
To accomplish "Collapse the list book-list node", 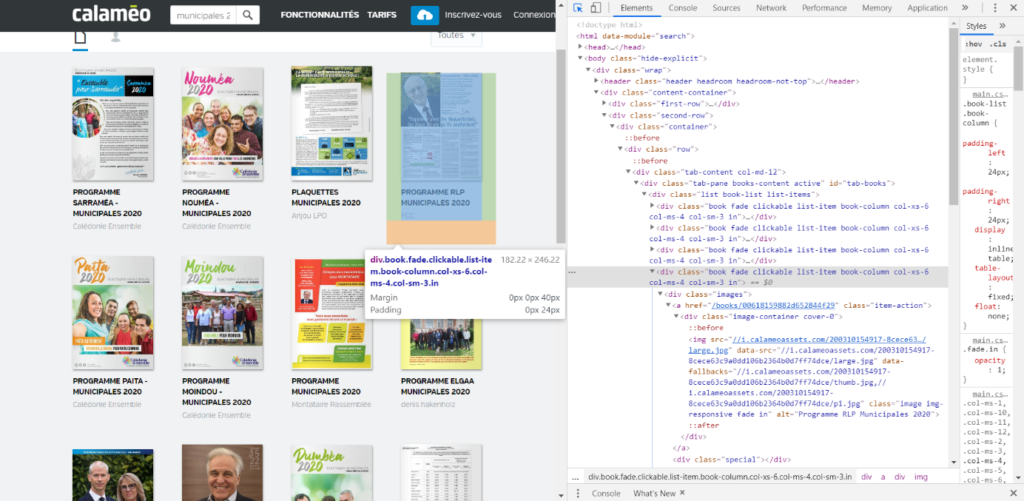I will point(645,194).
